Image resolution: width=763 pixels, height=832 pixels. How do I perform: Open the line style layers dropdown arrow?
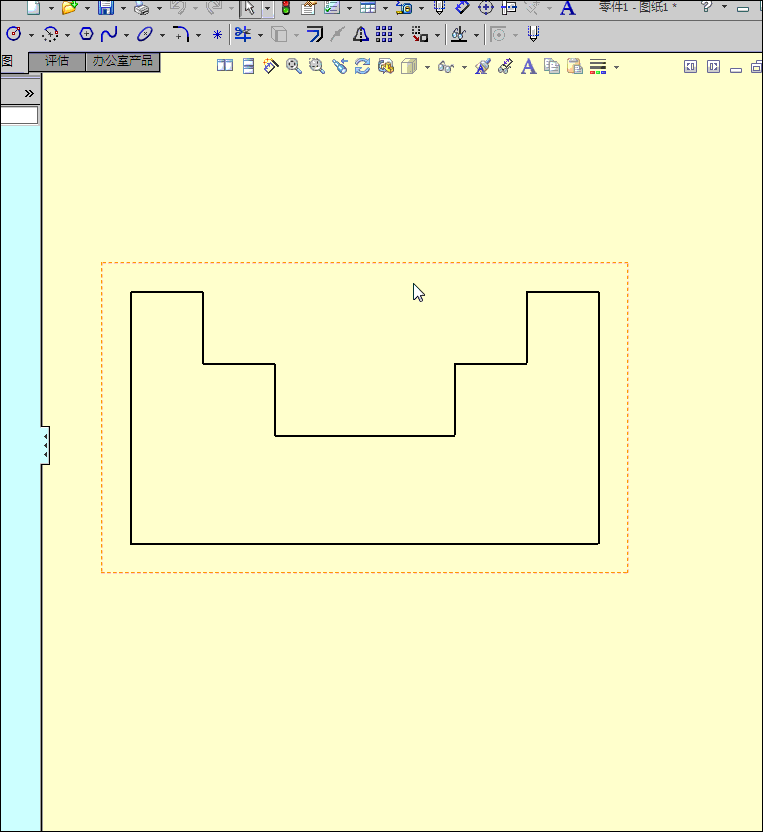[x=616, y=67]
